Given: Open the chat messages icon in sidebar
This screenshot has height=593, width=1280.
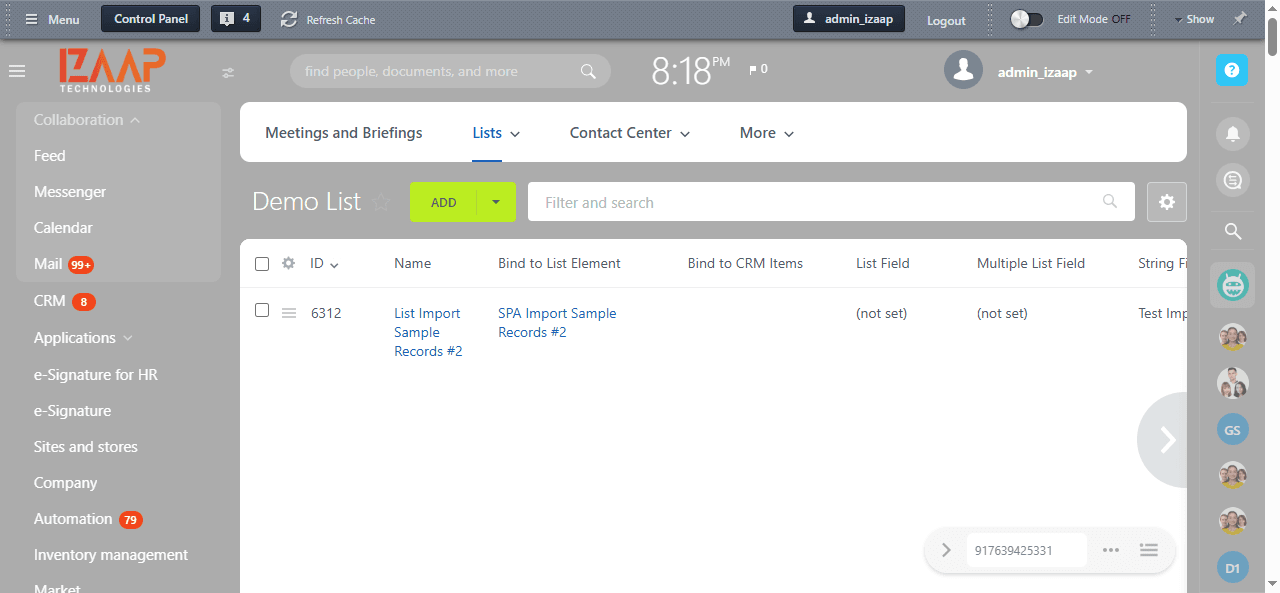Looking at the screenshot, I should [1232, 180].
